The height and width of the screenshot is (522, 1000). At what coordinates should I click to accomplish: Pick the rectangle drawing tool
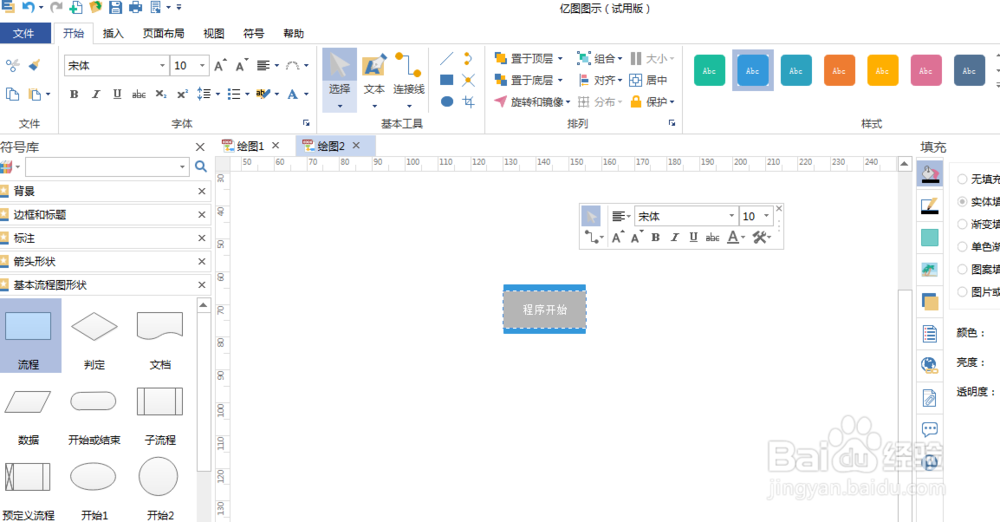click(x=446, y=80)
